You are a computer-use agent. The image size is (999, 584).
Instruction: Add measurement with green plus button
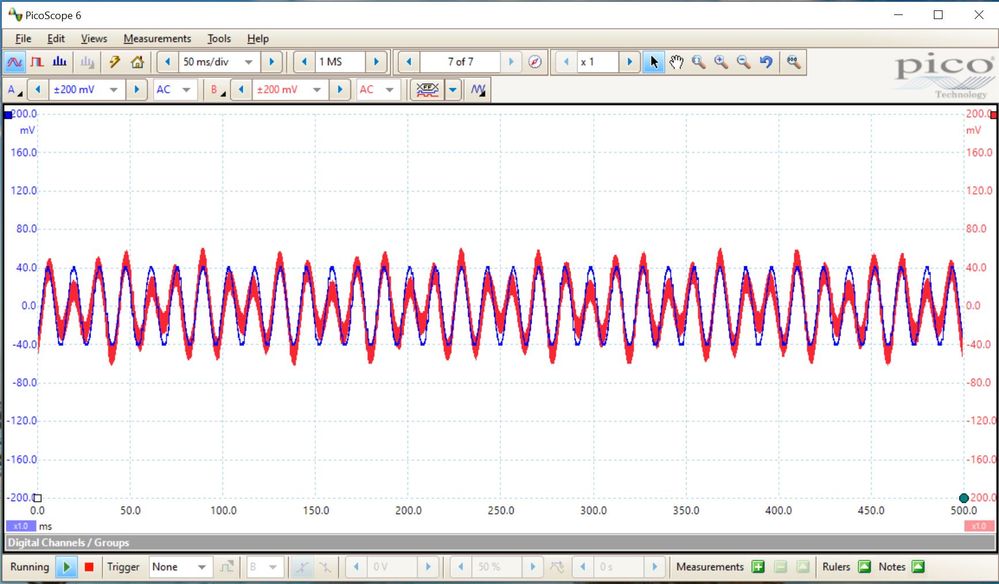point(758,567)
